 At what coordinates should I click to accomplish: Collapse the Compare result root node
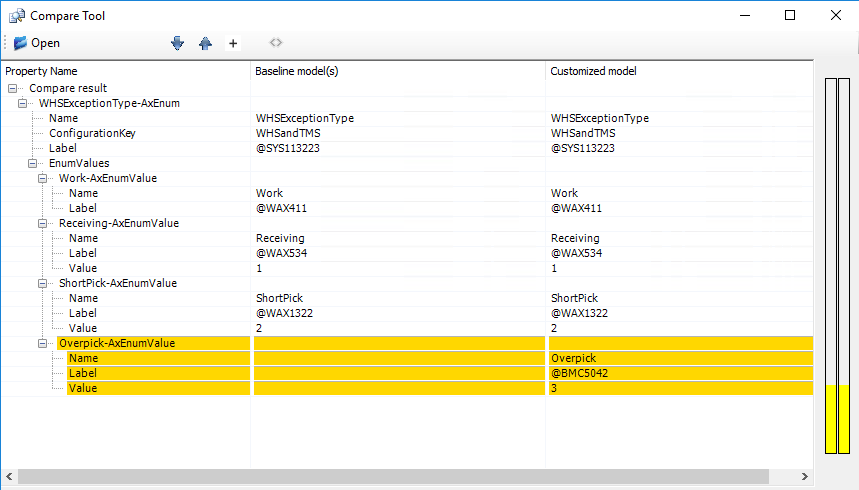(x=12, y=88)
